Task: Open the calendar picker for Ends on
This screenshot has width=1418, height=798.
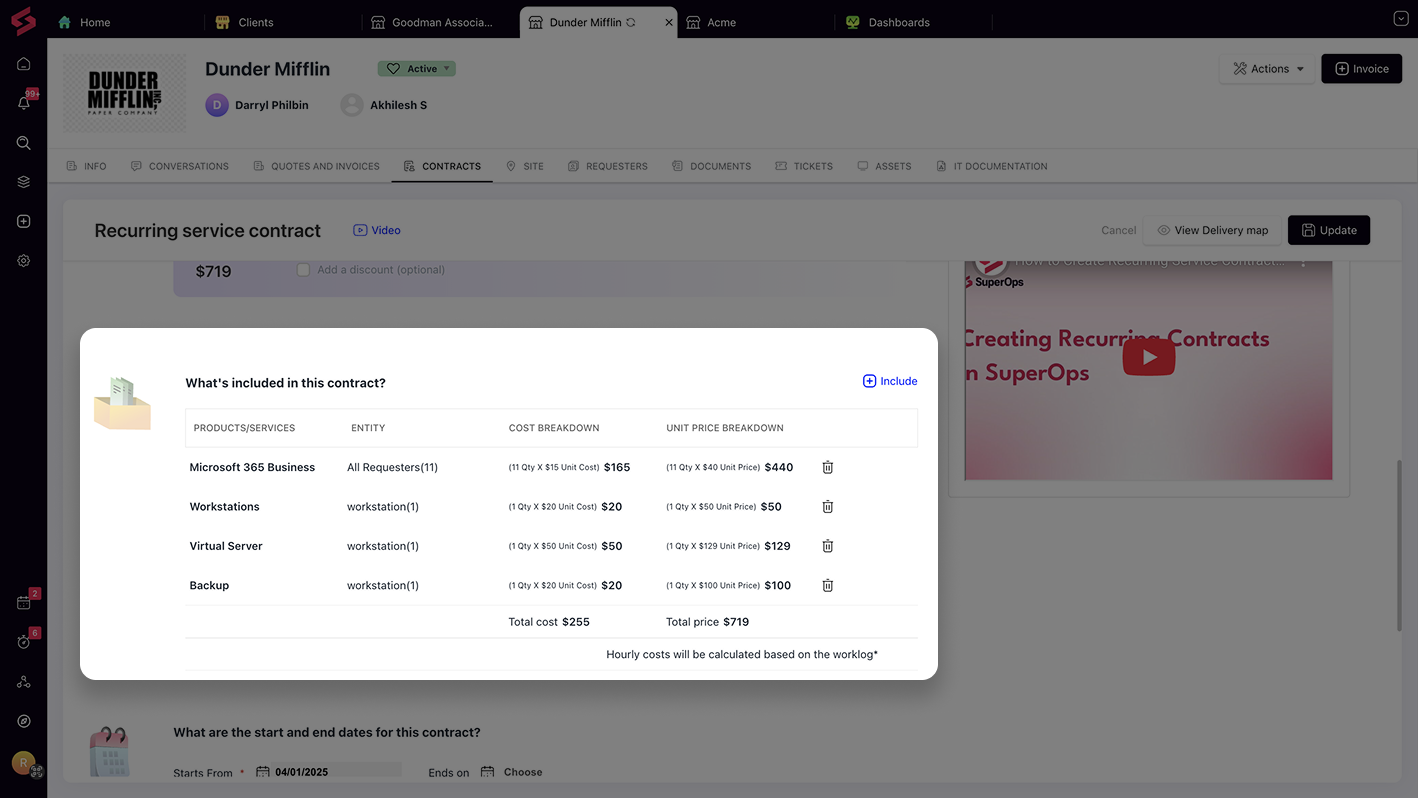Action: (488, 772)
